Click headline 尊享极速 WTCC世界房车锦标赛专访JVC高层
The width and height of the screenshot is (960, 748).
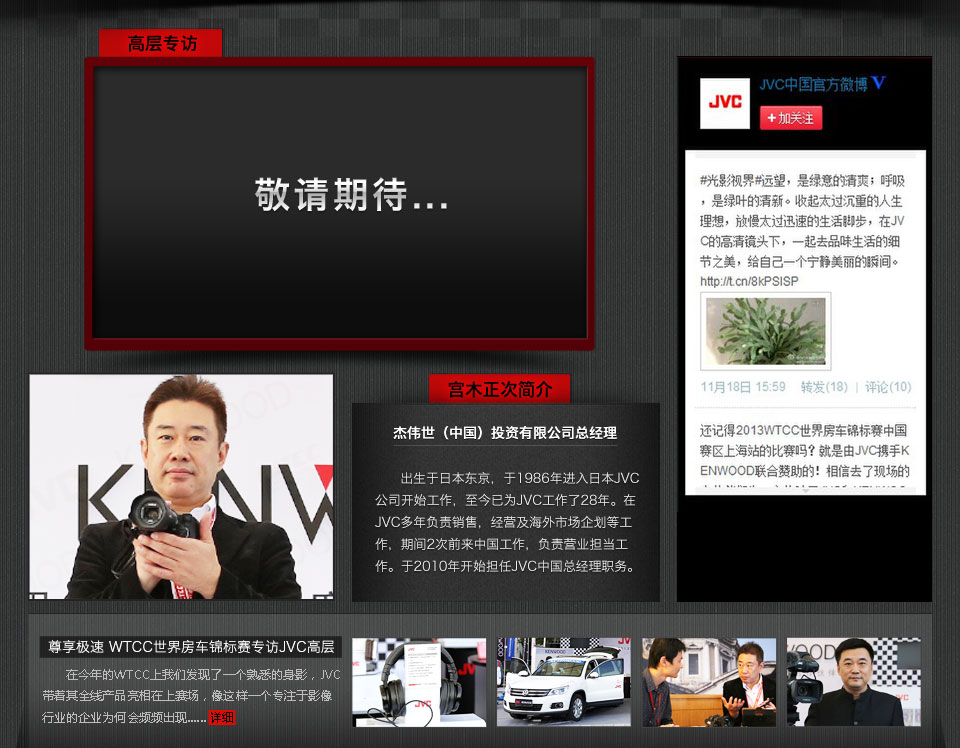[191, 647]
